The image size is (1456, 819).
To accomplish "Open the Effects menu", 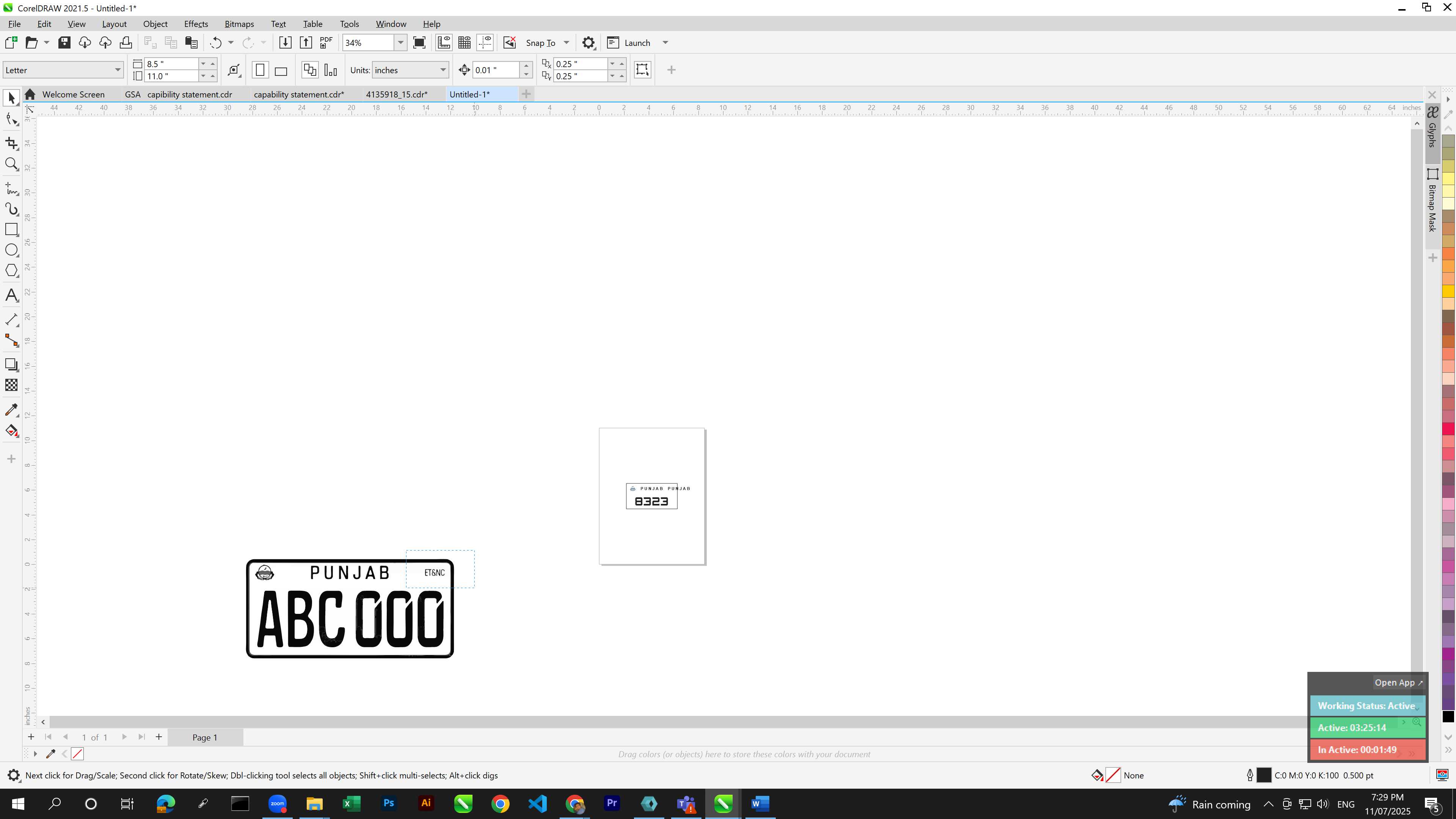I will [196, 24].
